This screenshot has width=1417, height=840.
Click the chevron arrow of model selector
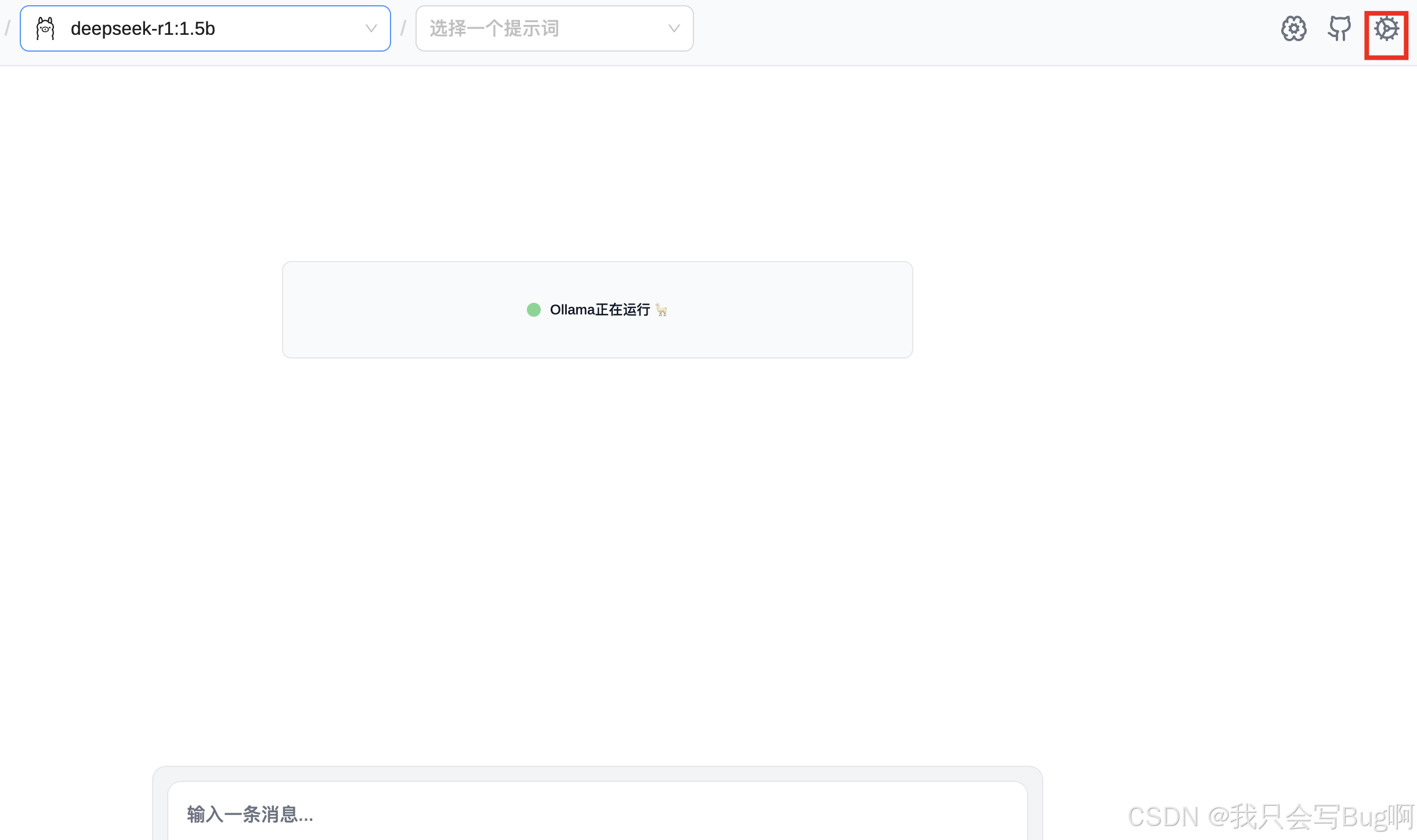[x=371, y=28]
